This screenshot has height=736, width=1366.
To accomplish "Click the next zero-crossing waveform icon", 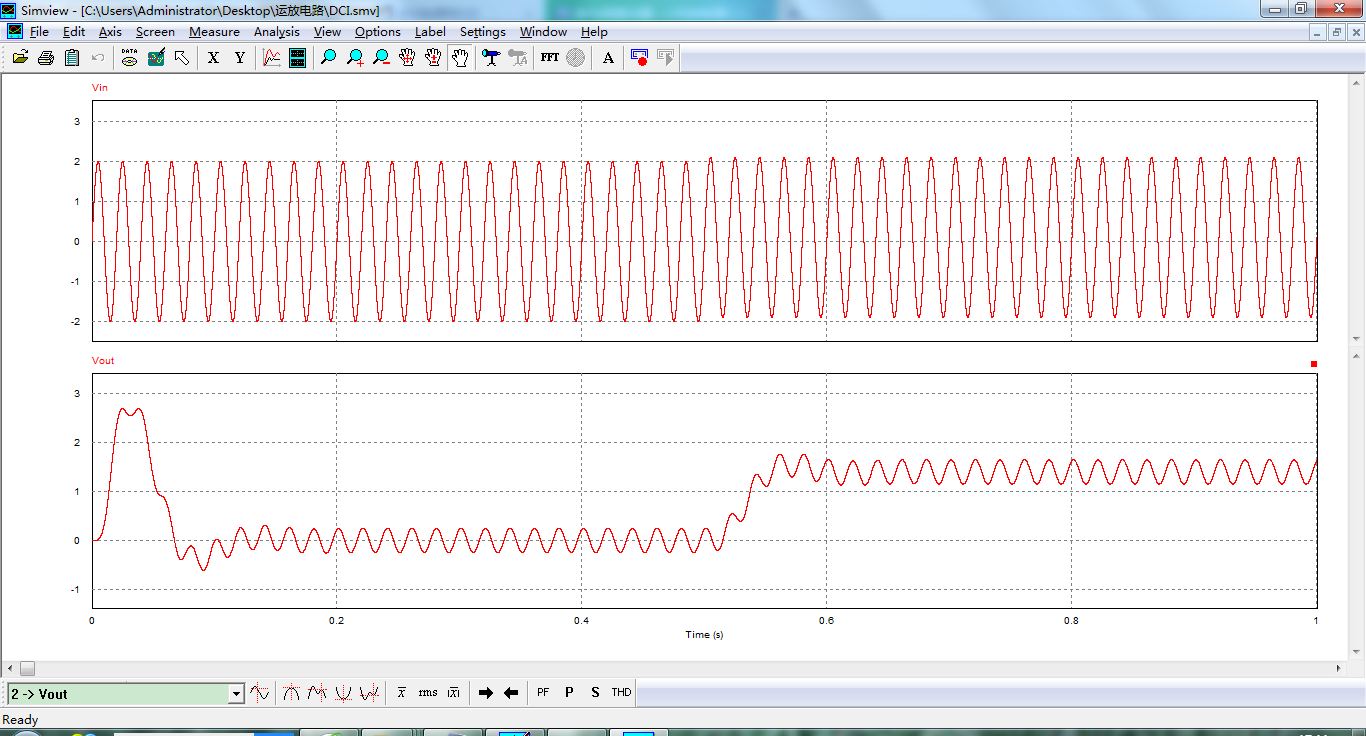I will pos(260,692).
